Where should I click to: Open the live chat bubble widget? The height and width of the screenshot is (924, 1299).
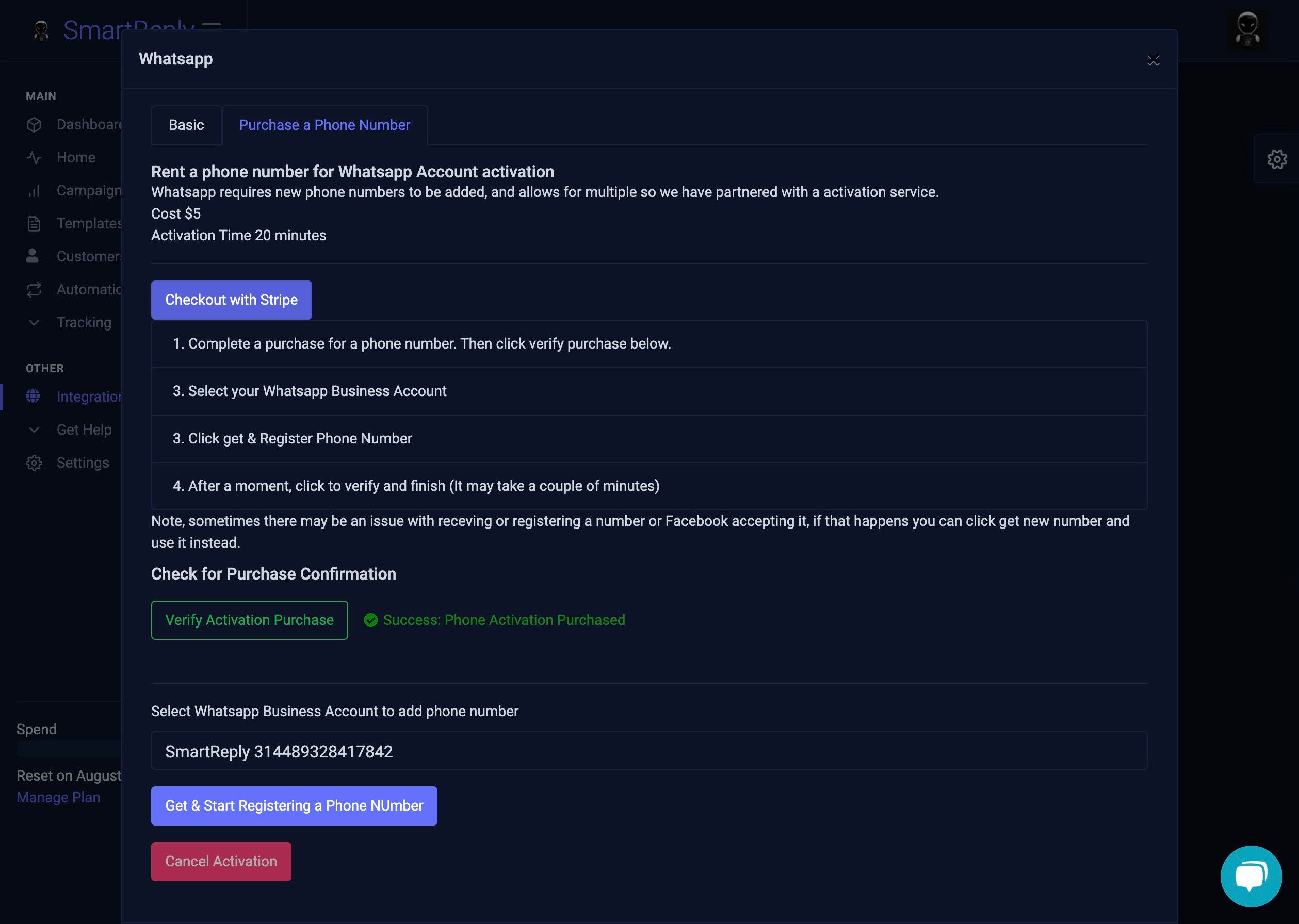pos(1251,876)
